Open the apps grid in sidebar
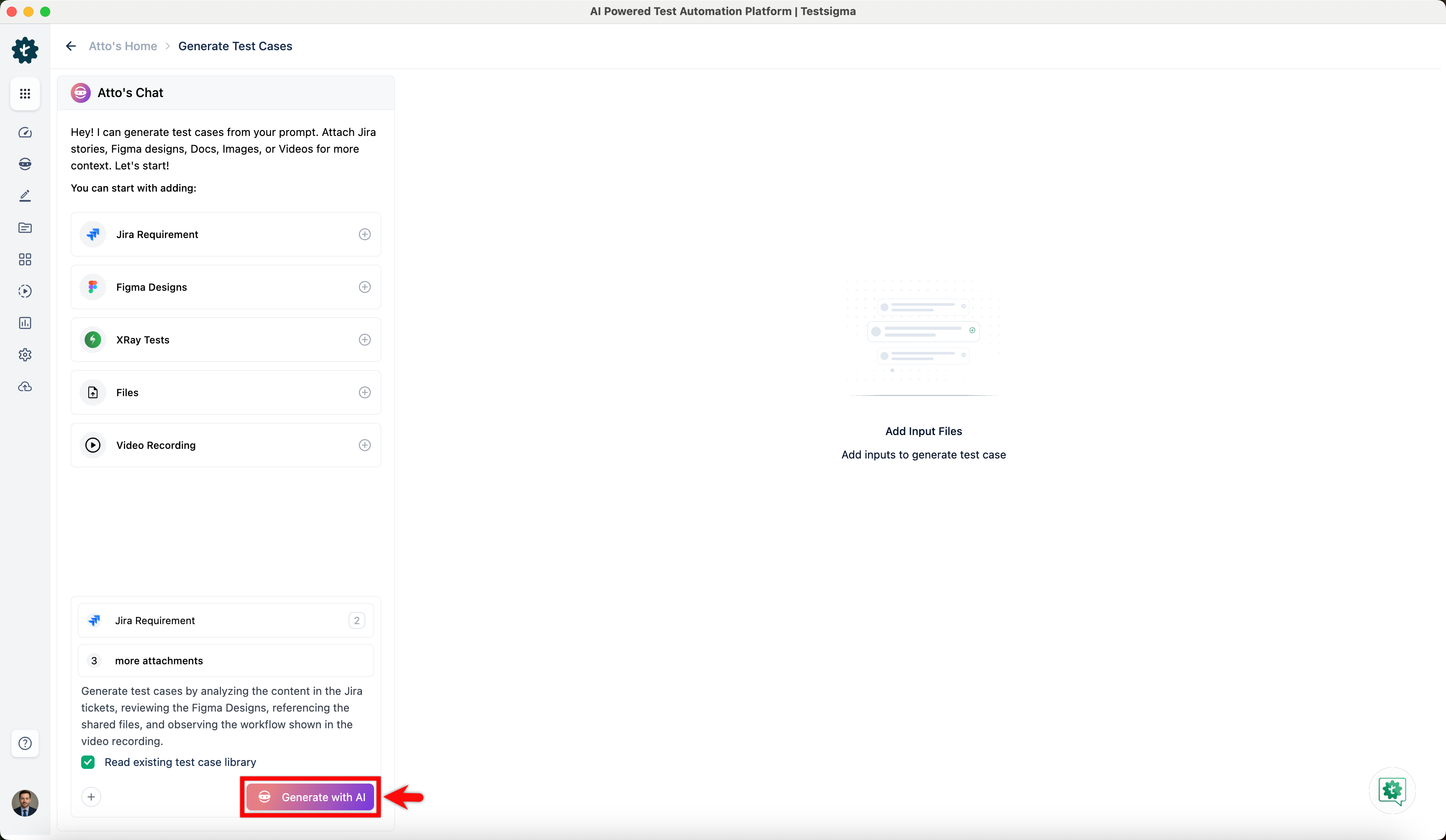 coord(25,94)
